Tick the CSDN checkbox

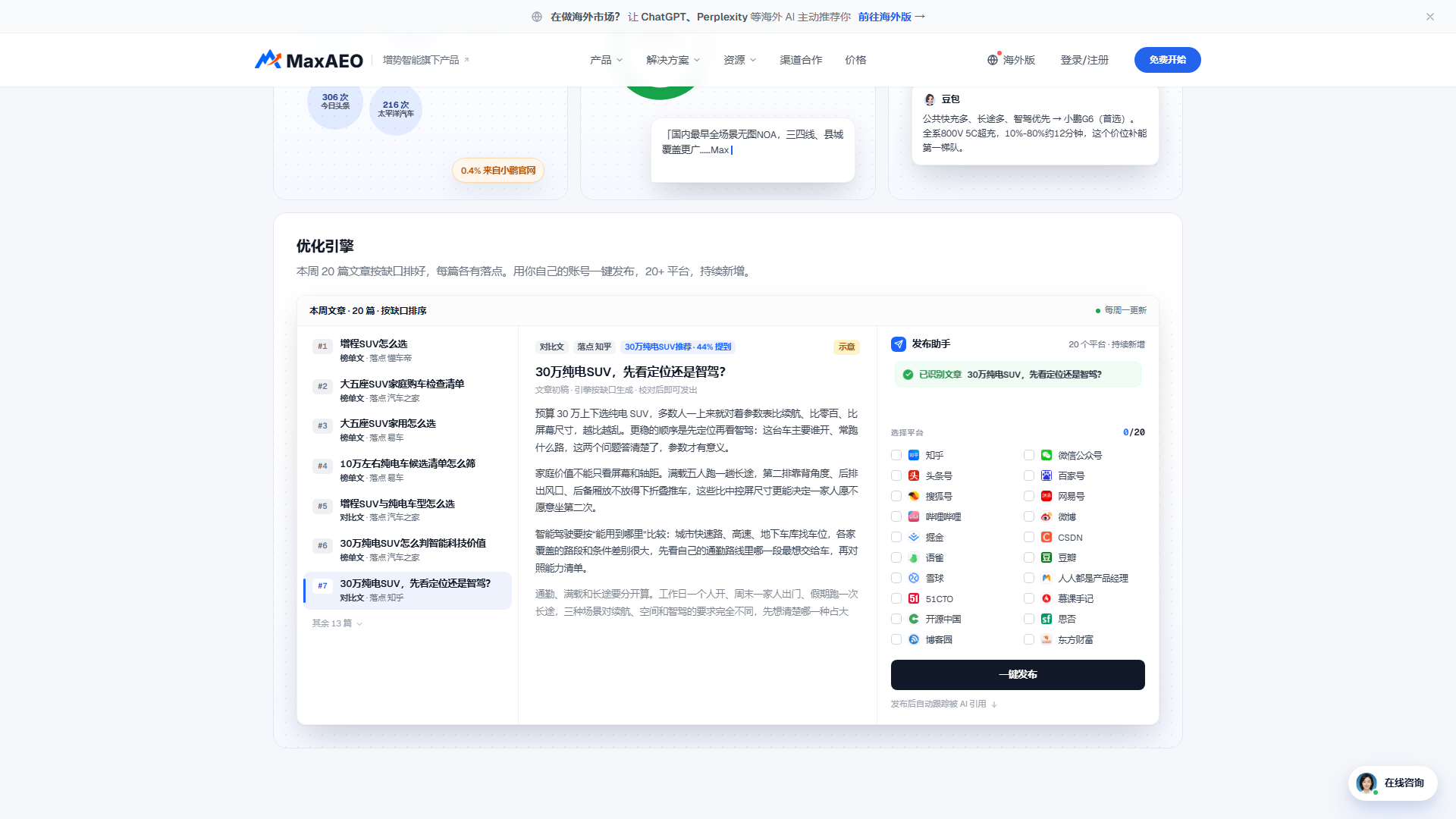point(1029,537)
